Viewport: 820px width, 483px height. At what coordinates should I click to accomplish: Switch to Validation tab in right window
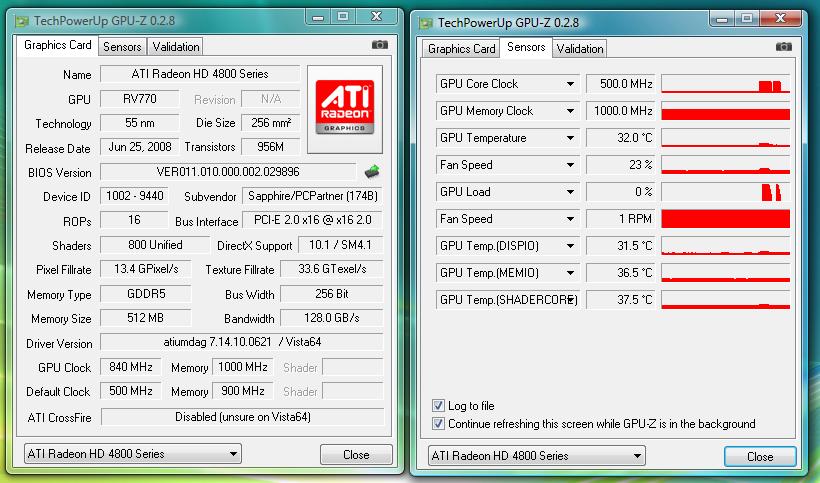[x=580, y=49]
